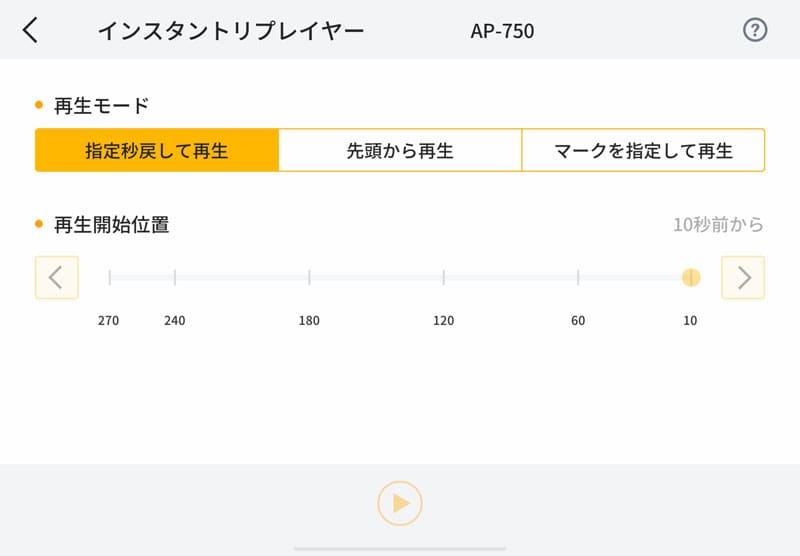Select マークを指定して再生 mode
This screenshot has width=800, height=556.
(x=643, y=150)
